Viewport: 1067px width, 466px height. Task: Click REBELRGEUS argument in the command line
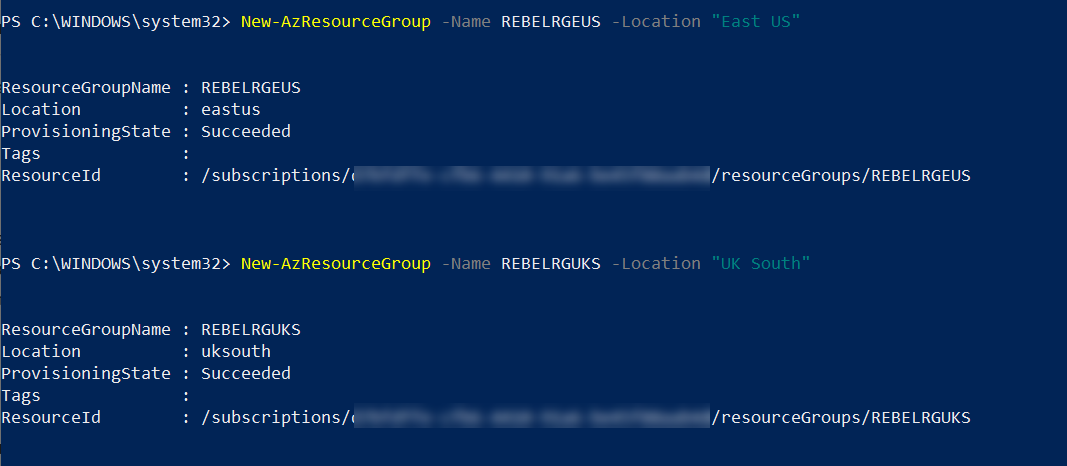point(551,22)
